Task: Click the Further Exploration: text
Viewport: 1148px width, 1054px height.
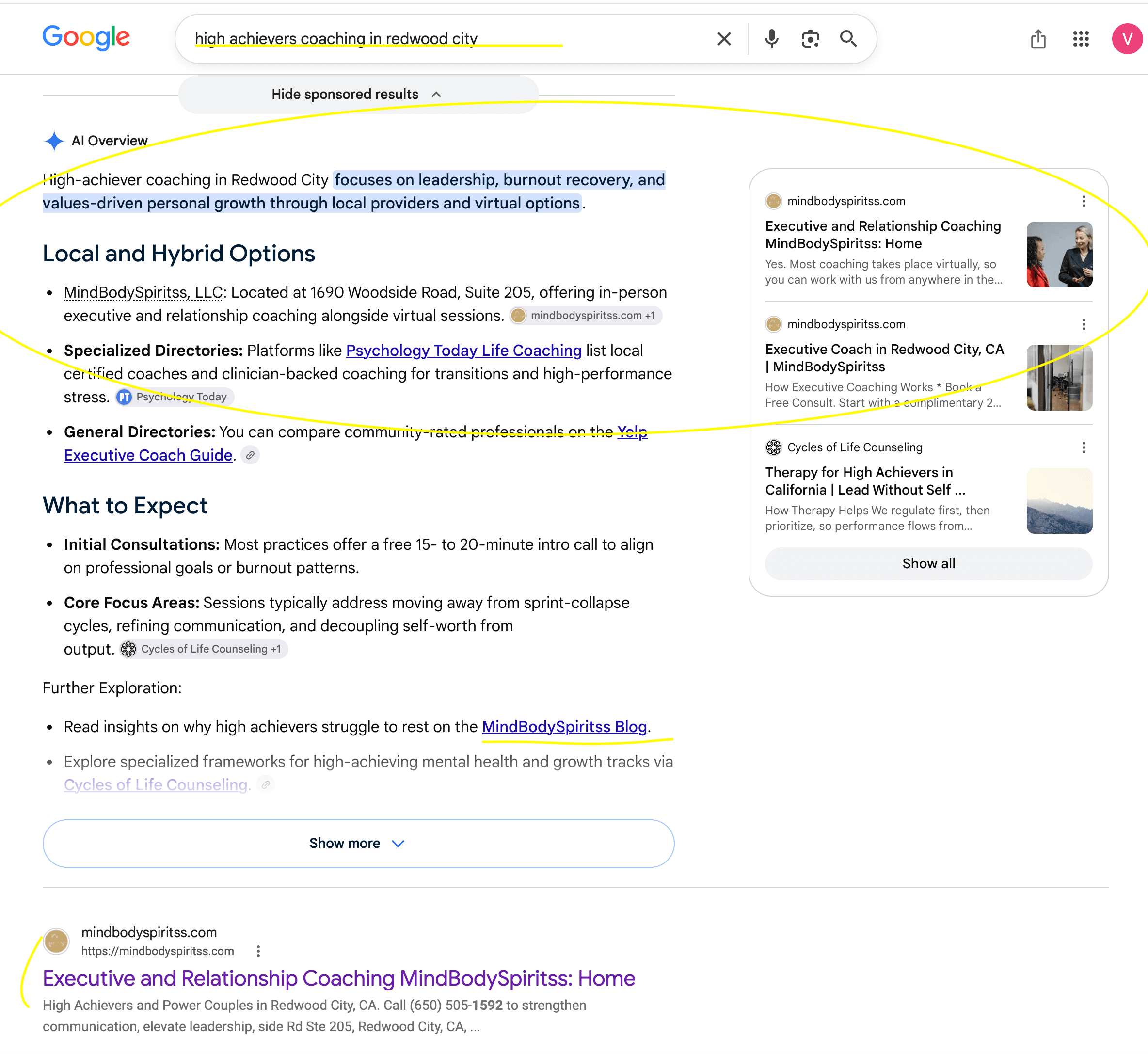Action: [112, 688]
